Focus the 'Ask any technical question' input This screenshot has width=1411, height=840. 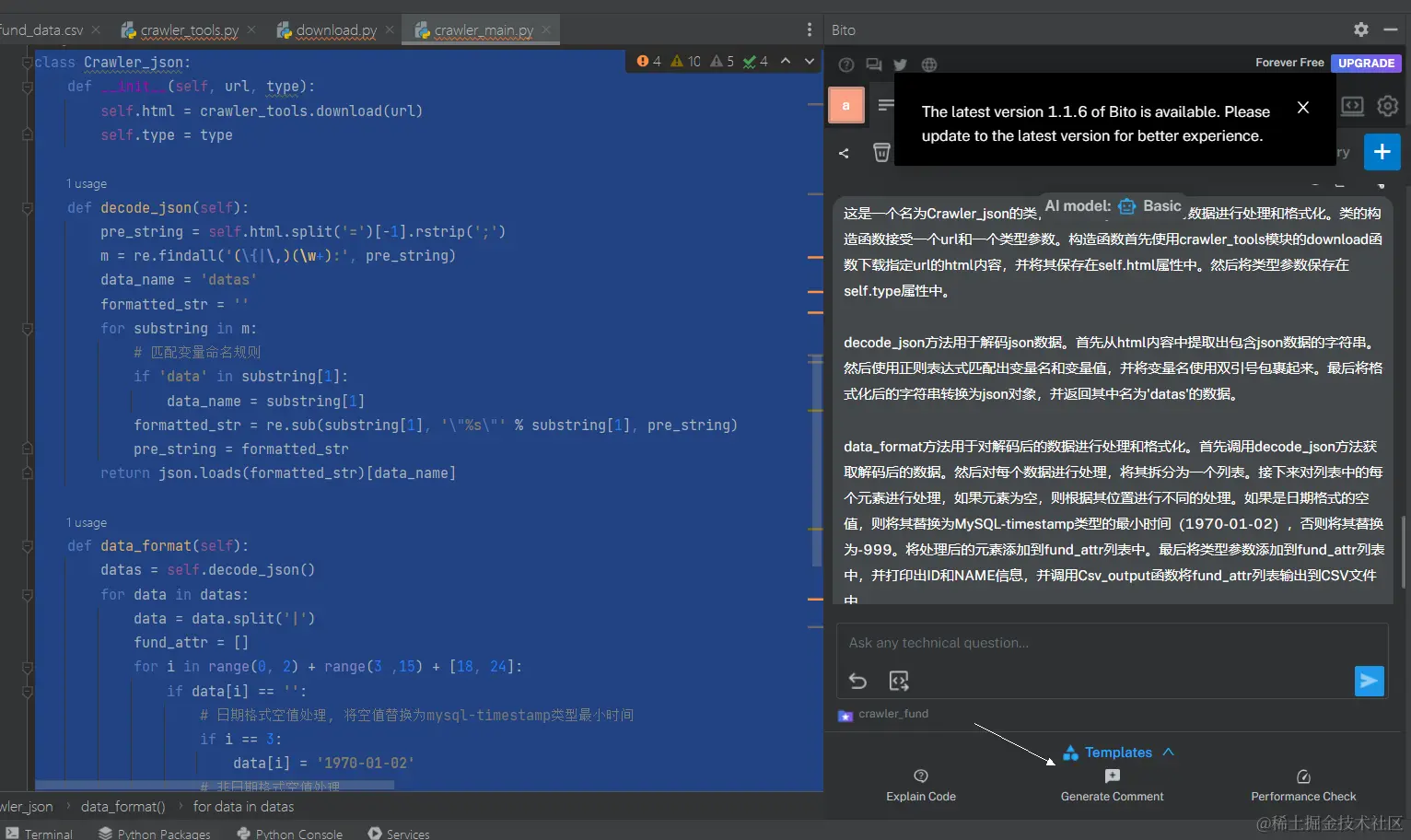(1111, 643)
